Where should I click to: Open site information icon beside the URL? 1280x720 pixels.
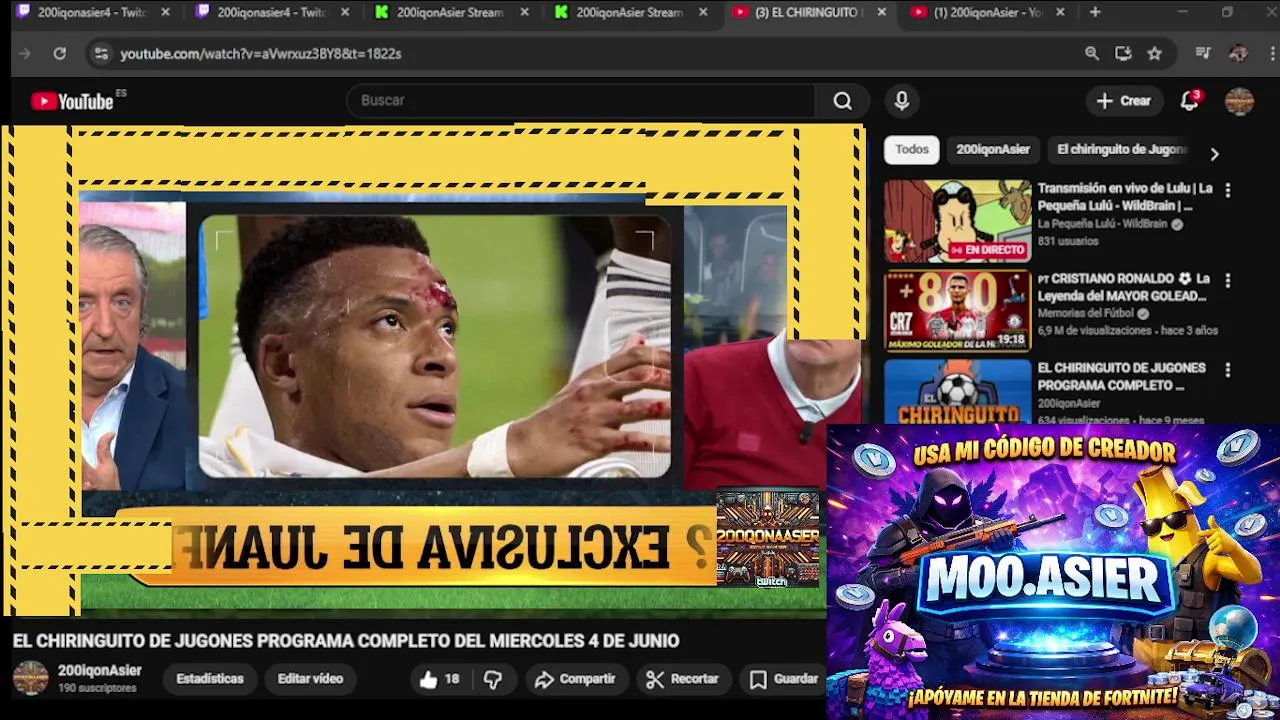point(100,54)
